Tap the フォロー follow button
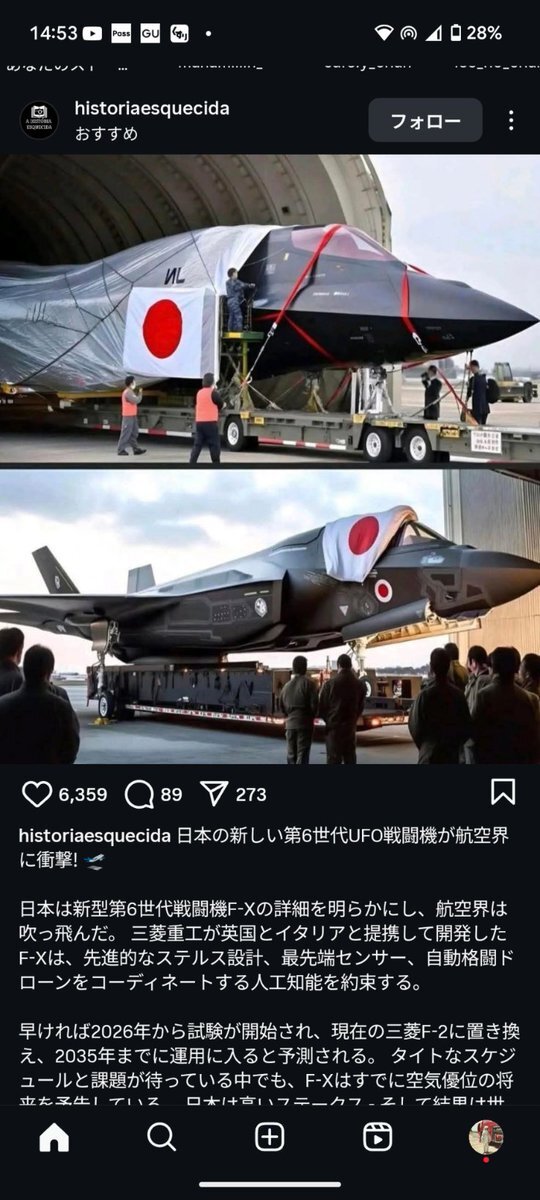This screenshot has width=540, height=1200. pos(425,121)
